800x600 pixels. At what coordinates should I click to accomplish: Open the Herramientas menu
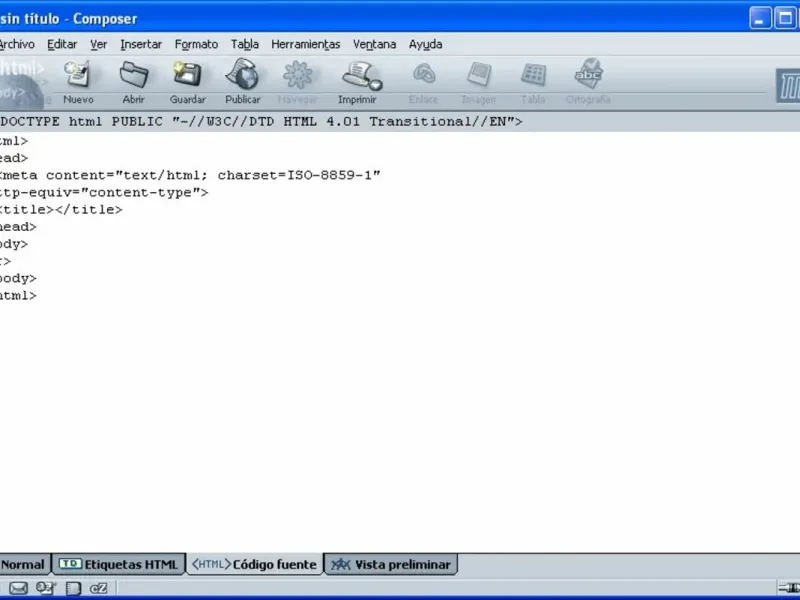click(x=306, y=44)
